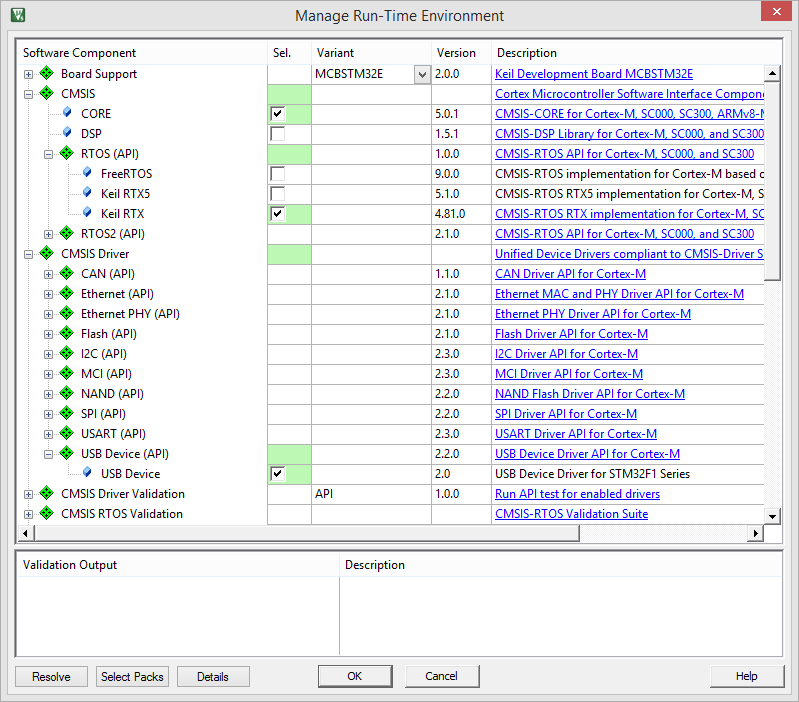Viewport: 799px width, 702px height.
Task: Click the MCI (API) green diamond icon
Action: point(67,373)
